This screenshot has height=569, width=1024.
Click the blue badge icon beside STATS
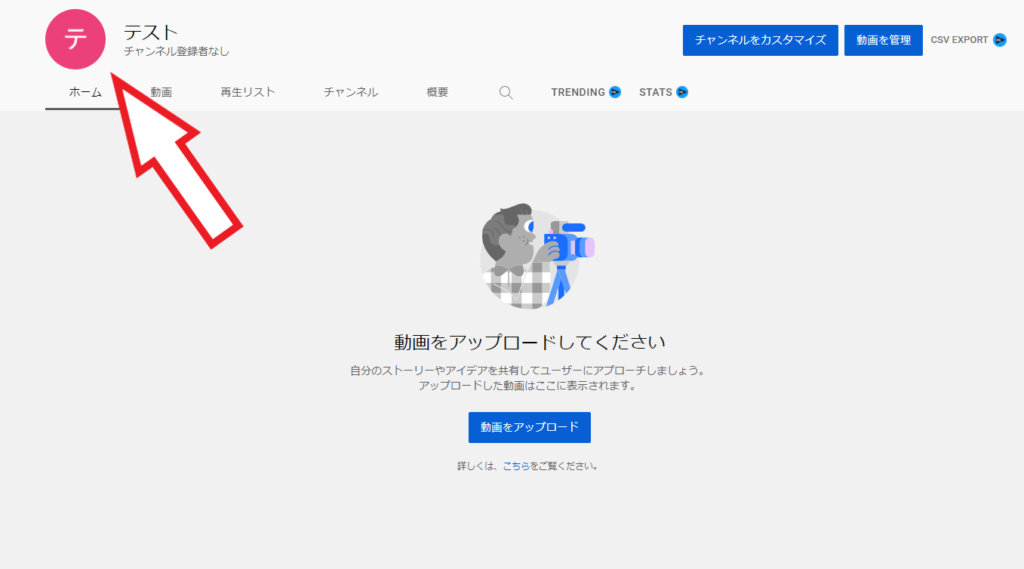pyautogui.click(x=682, y=92)
